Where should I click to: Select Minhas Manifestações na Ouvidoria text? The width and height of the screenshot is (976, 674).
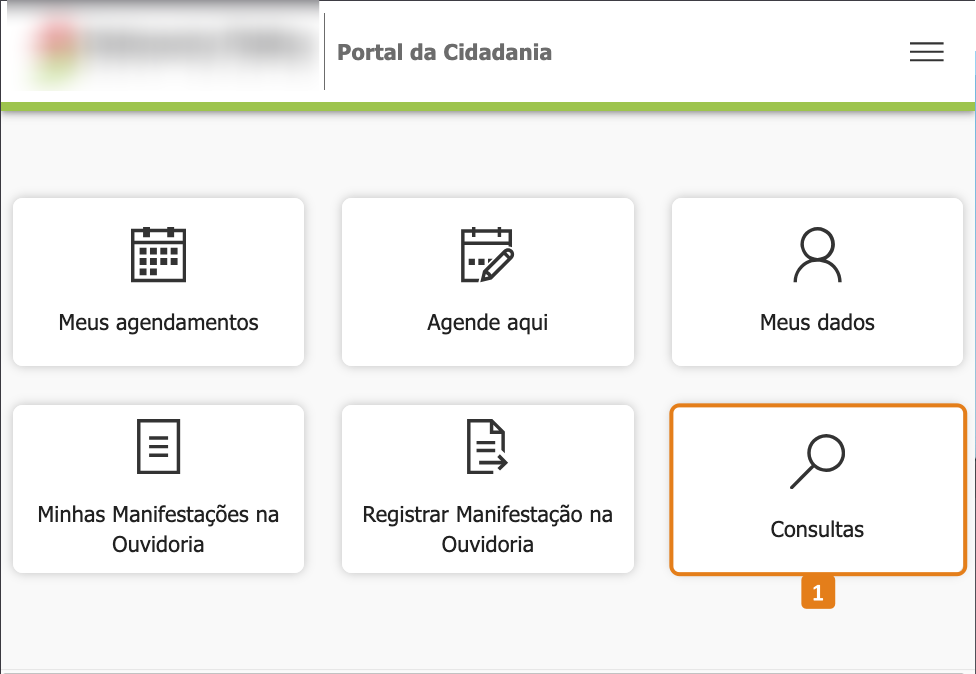click(158, 529)
